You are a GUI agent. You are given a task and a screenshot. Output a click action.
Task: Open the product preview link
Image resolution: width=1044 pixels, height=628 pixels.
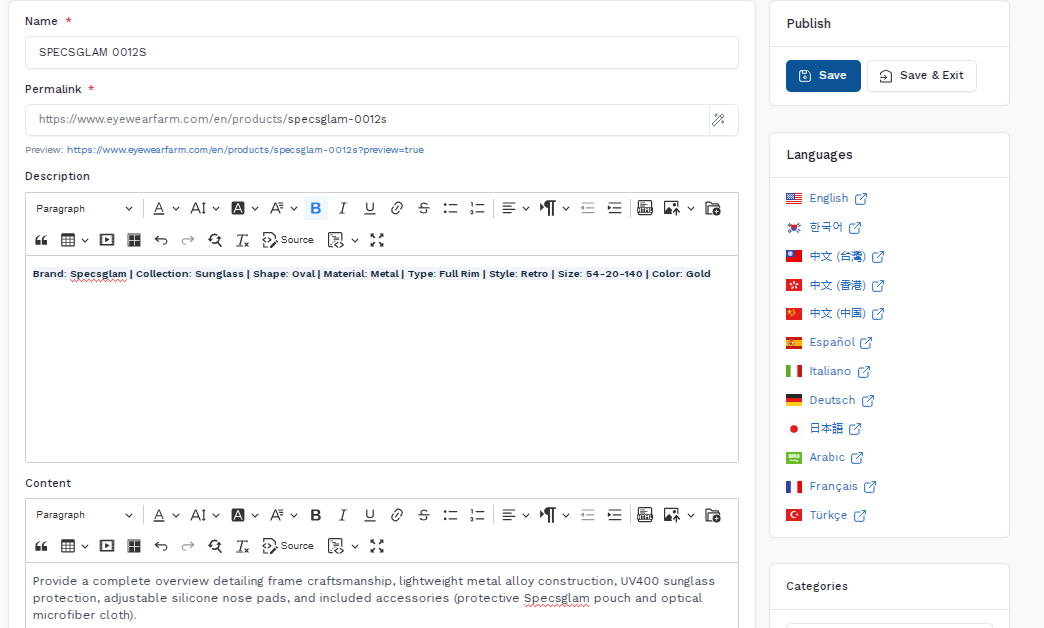tap(245, 150)
